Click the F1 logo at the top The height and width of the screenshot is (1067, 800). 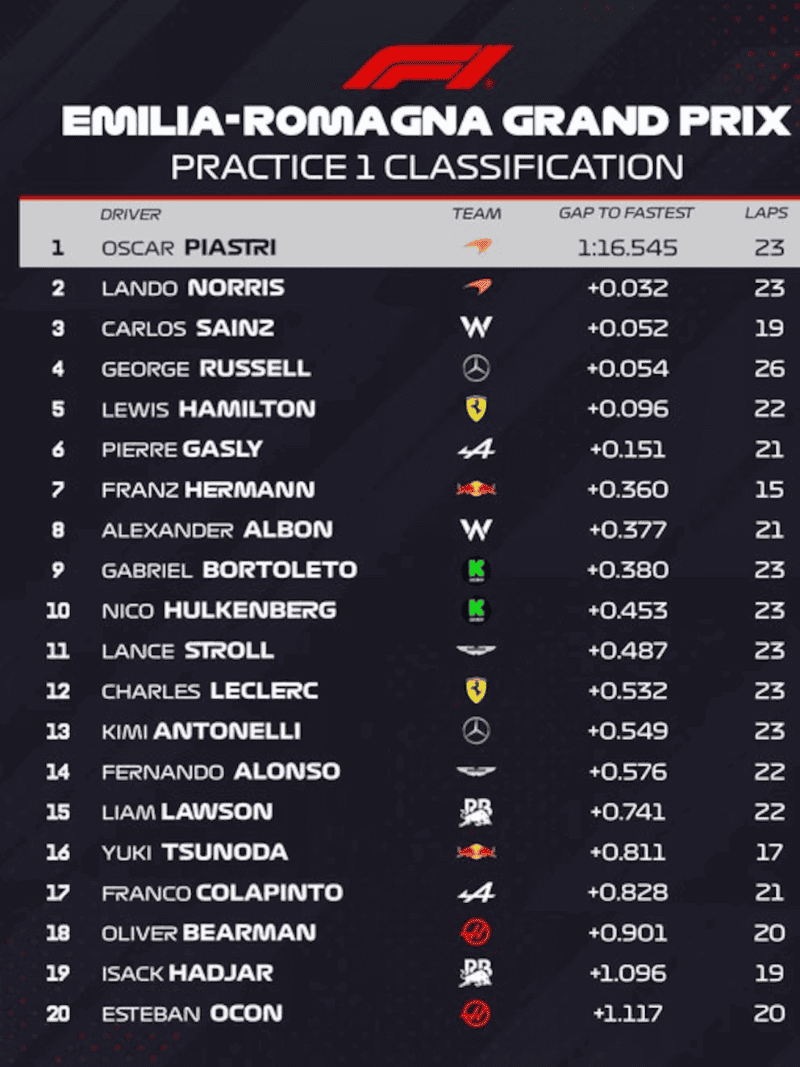427,66
